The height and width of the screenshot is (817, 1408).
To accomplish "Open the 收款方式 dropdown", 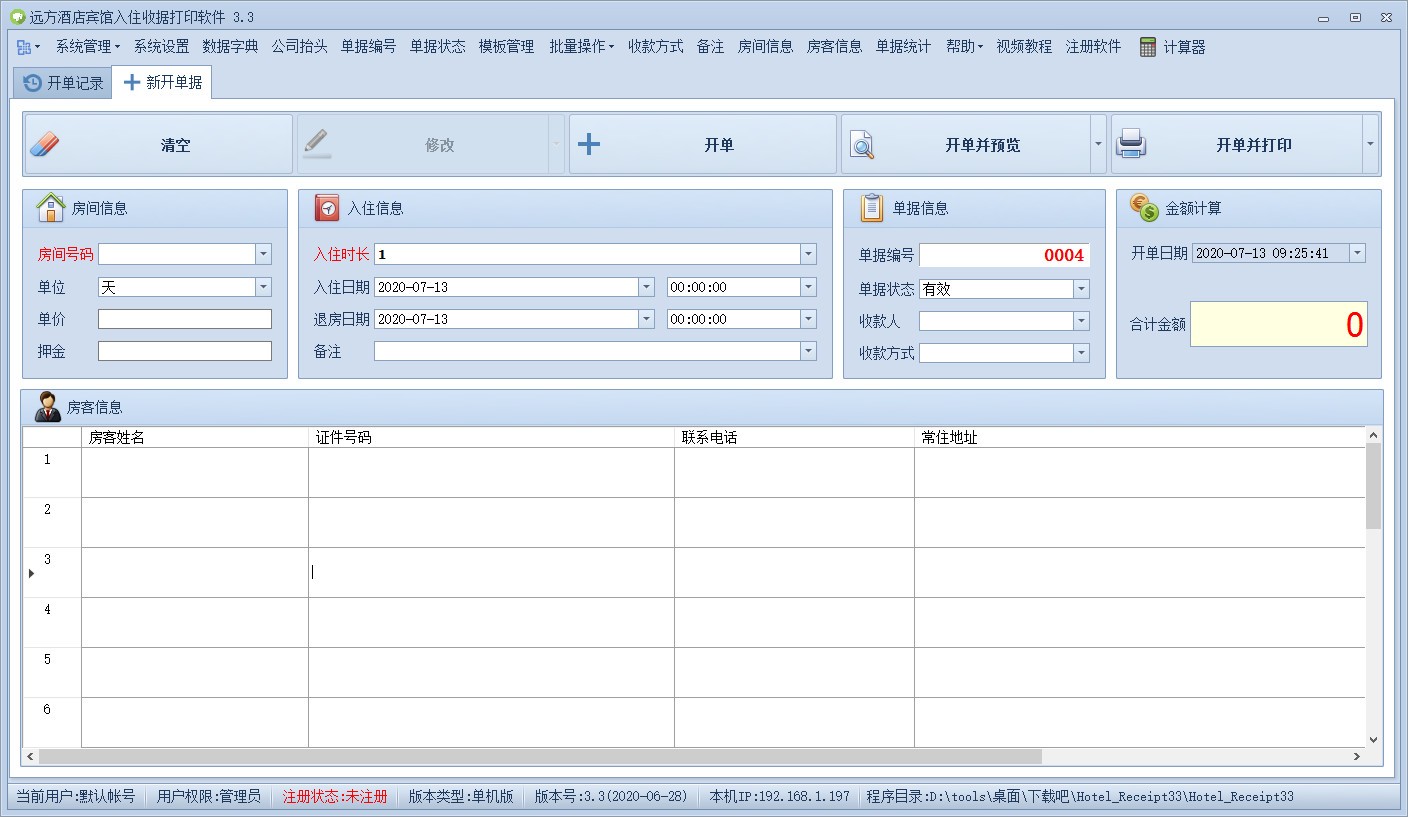I will click(1081, 353).
